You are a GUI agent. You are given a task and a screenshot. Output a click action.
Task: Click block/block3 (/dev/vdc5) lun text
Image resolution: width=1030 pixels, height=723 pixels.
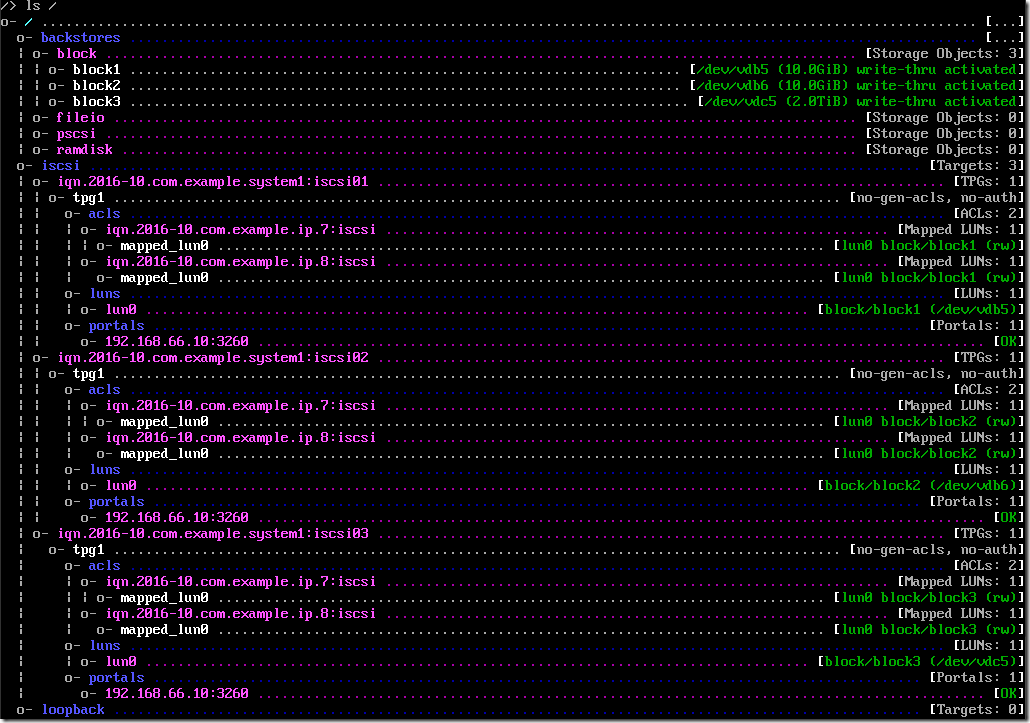(x=920, y=661)
